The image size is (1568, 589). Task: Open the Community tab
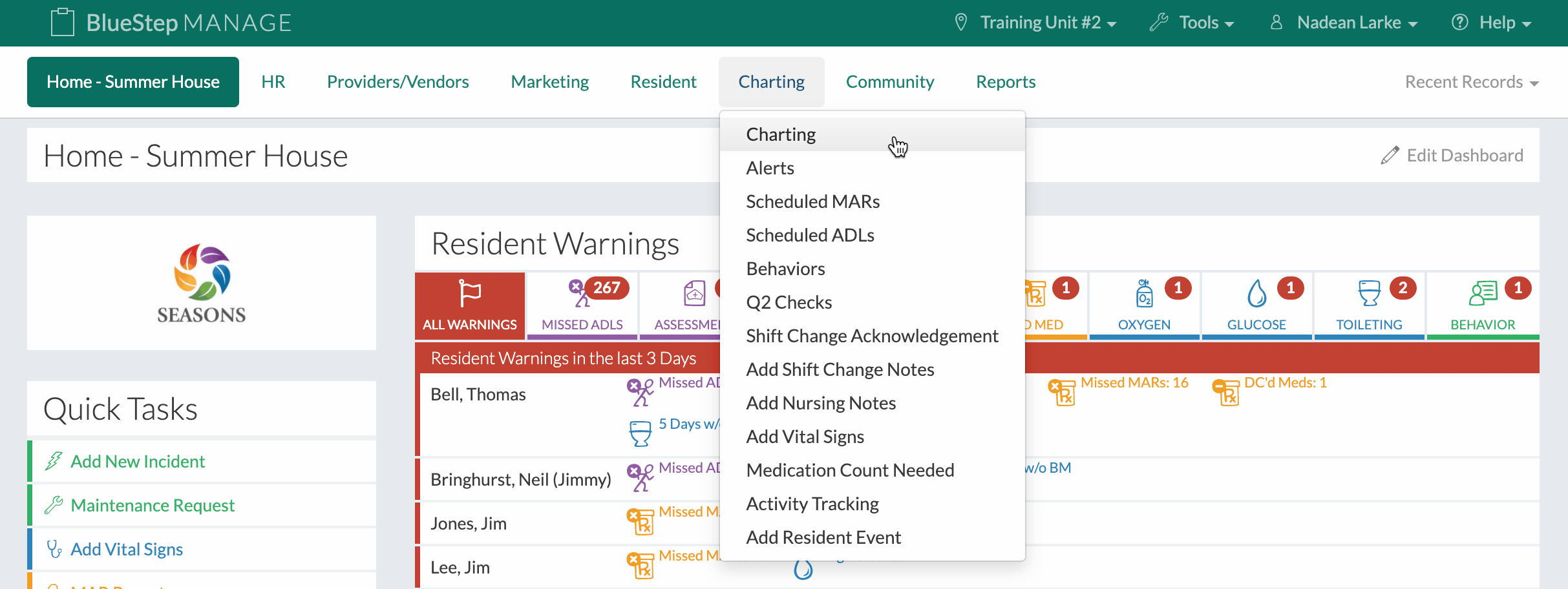890,82
